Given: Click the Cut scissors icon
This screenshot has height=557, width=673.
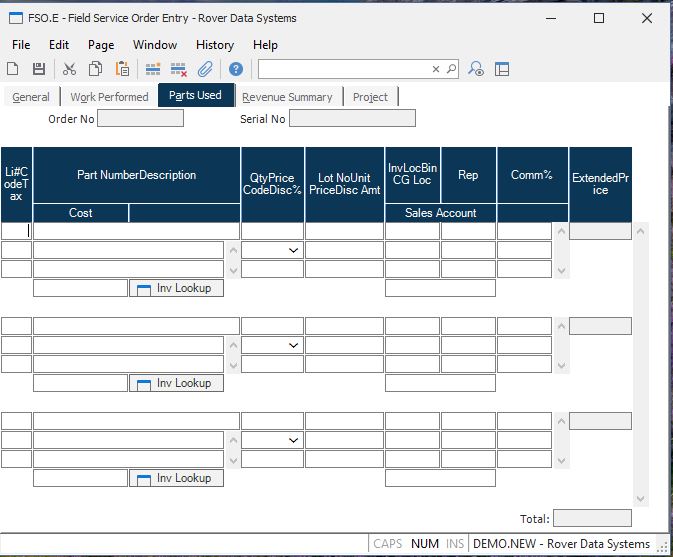Looking at the screenshot, I should coord(69,69).
